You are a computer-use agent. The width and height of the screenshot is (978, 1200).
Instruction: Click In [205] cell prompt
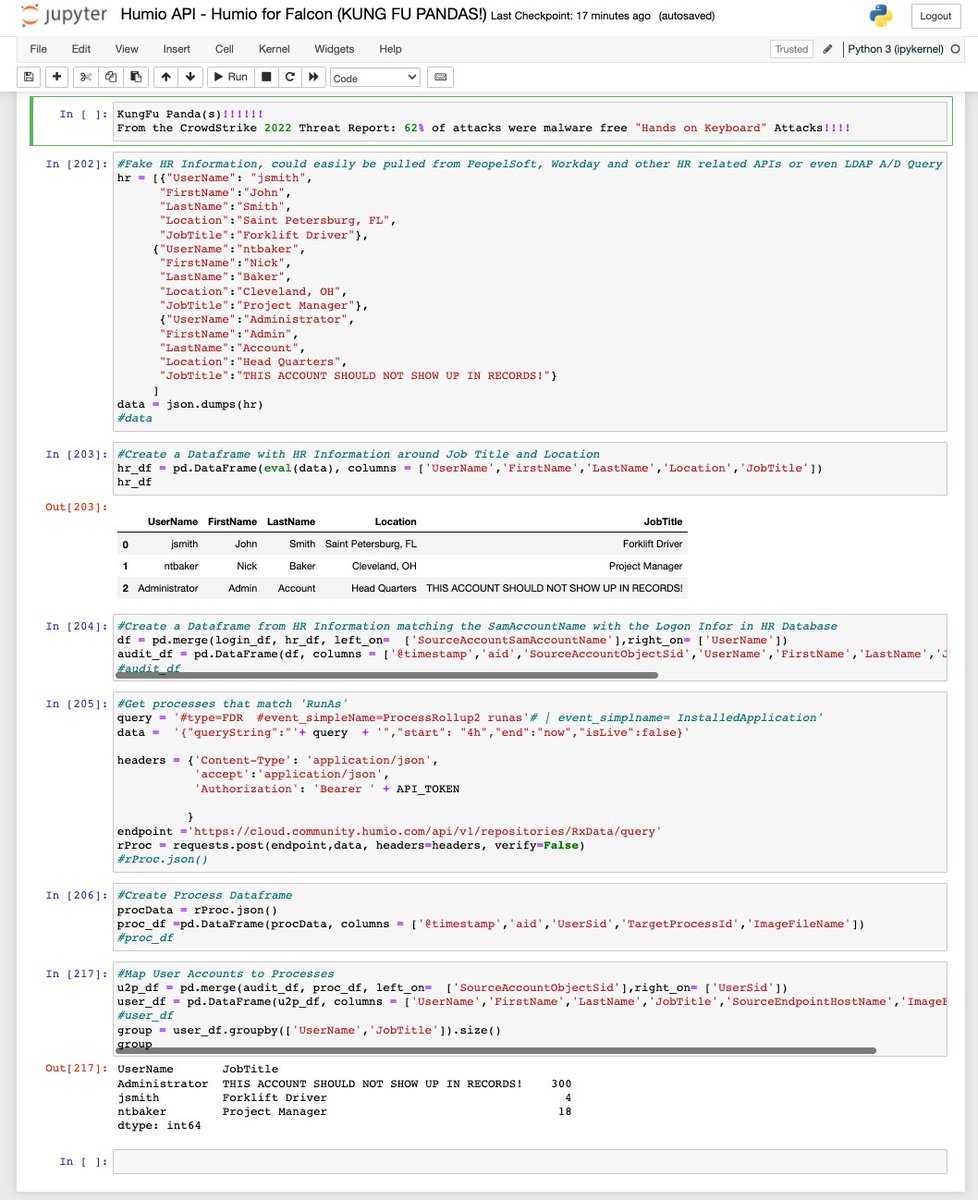pos(75,704)
